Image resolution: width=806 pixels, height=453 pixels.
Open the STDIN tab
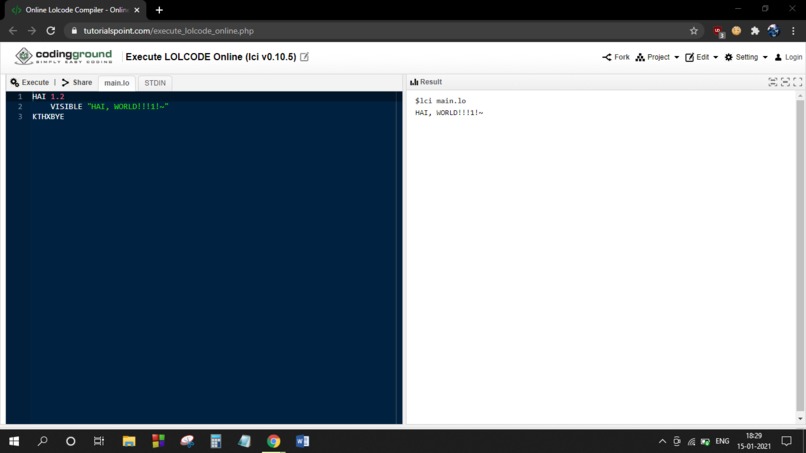(x=155, y=83)
